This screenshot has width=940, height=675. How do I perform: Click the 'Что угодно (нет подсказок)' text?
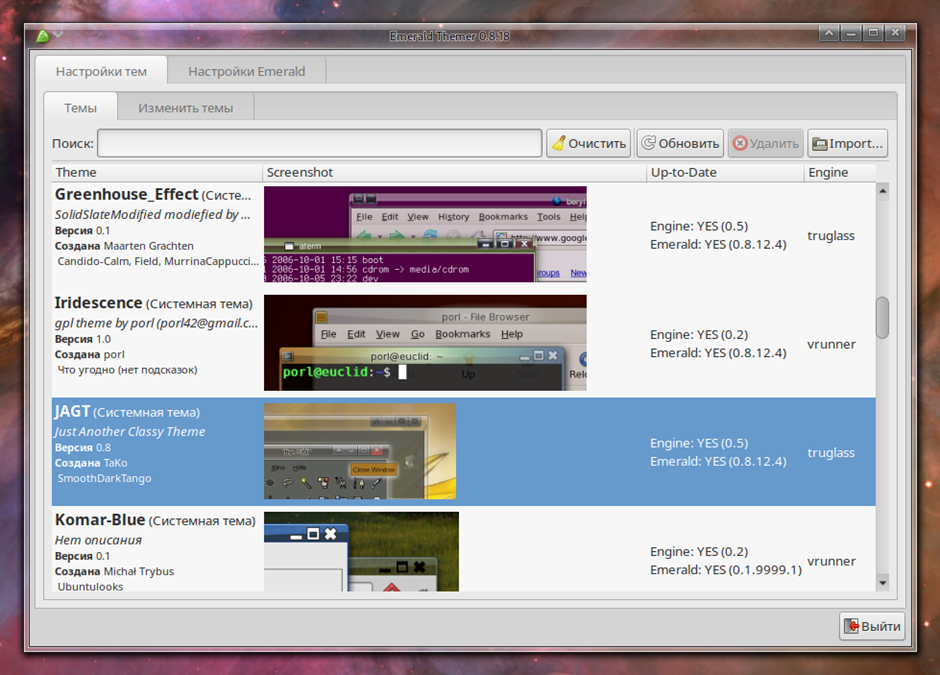pyautogui.click(x=127, y=370)
